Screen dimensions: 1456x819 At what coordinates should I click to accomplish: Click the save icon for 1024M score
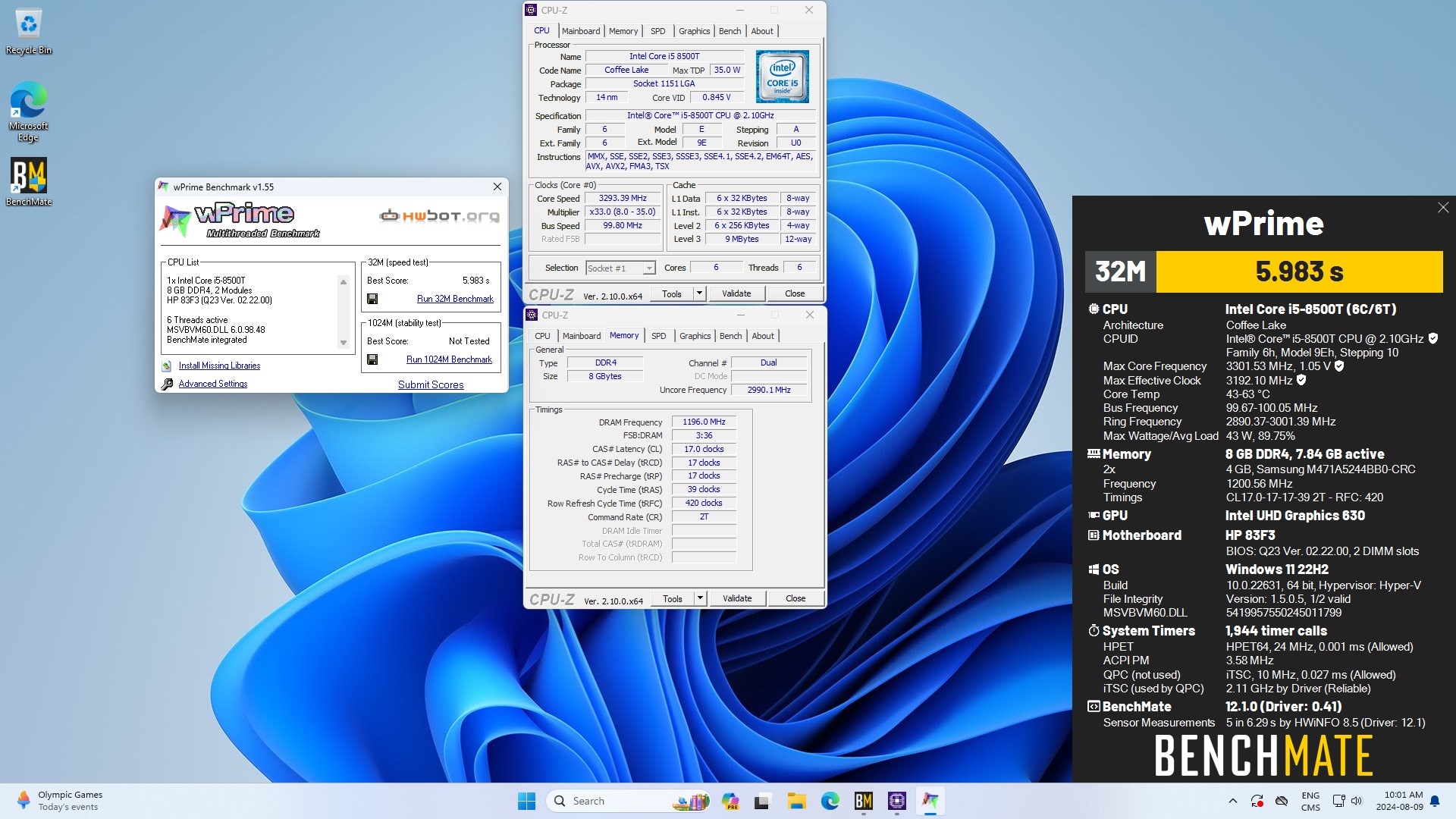point(372,359)
